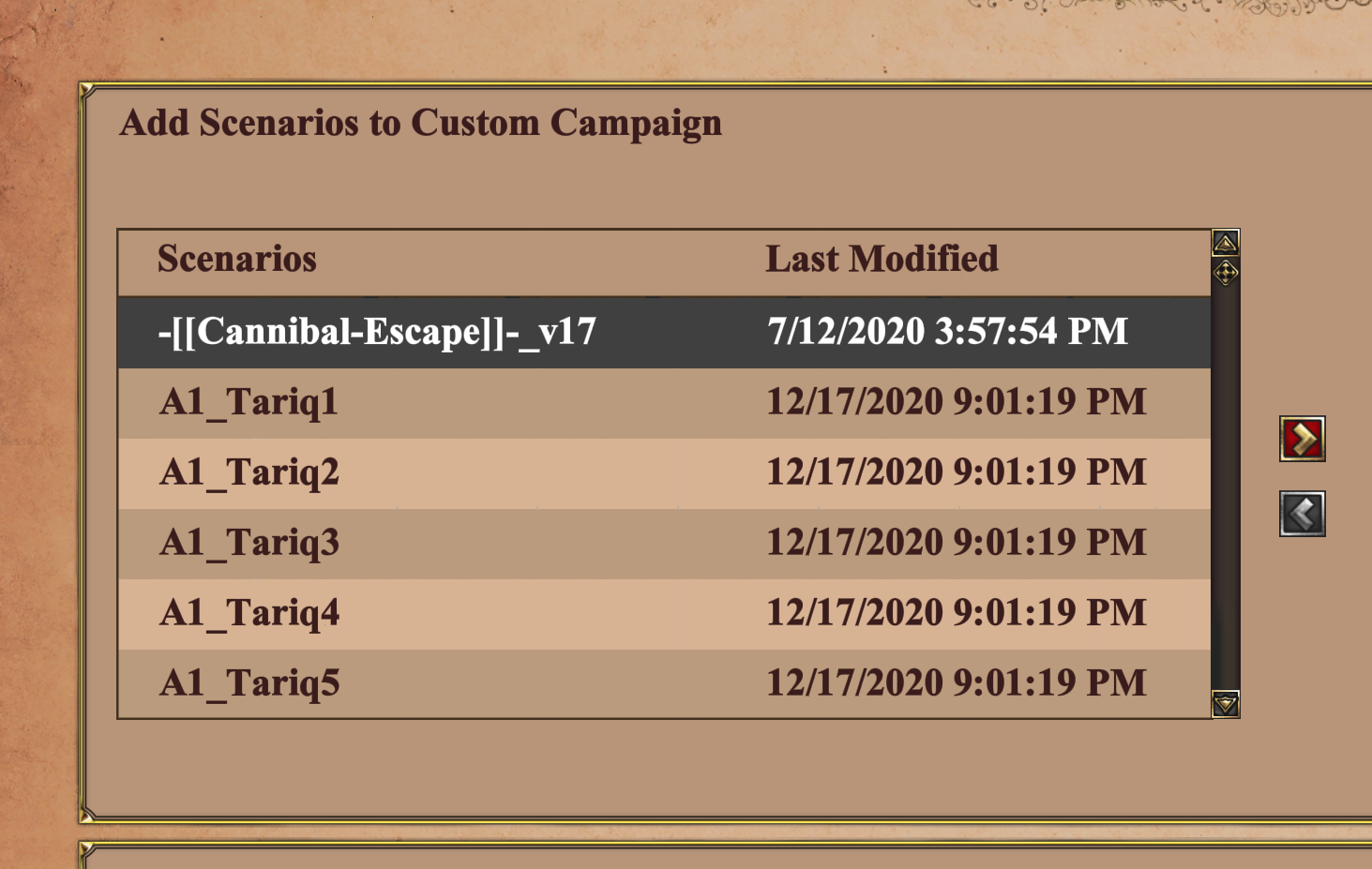Click A1_Tariq5's last modified timestamp
This screenshot has height=869, width=1372.
pyautogui.click(x=956, y=683)
